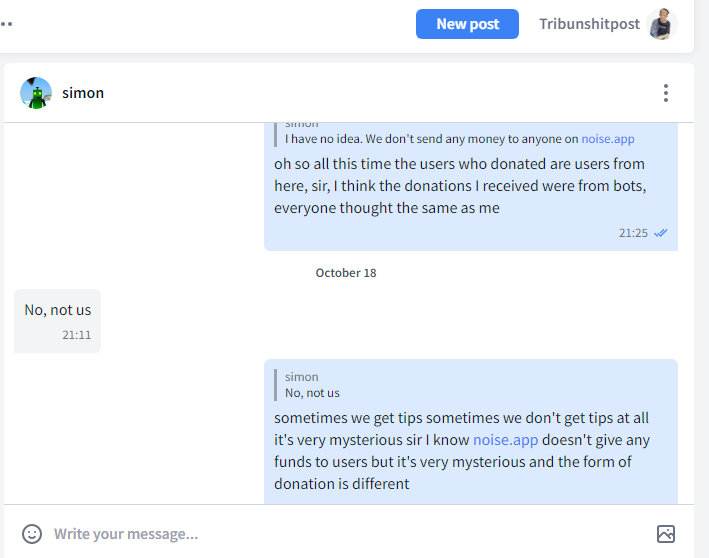Select the 'No, not us' message bubble

[x=57, y=321]
